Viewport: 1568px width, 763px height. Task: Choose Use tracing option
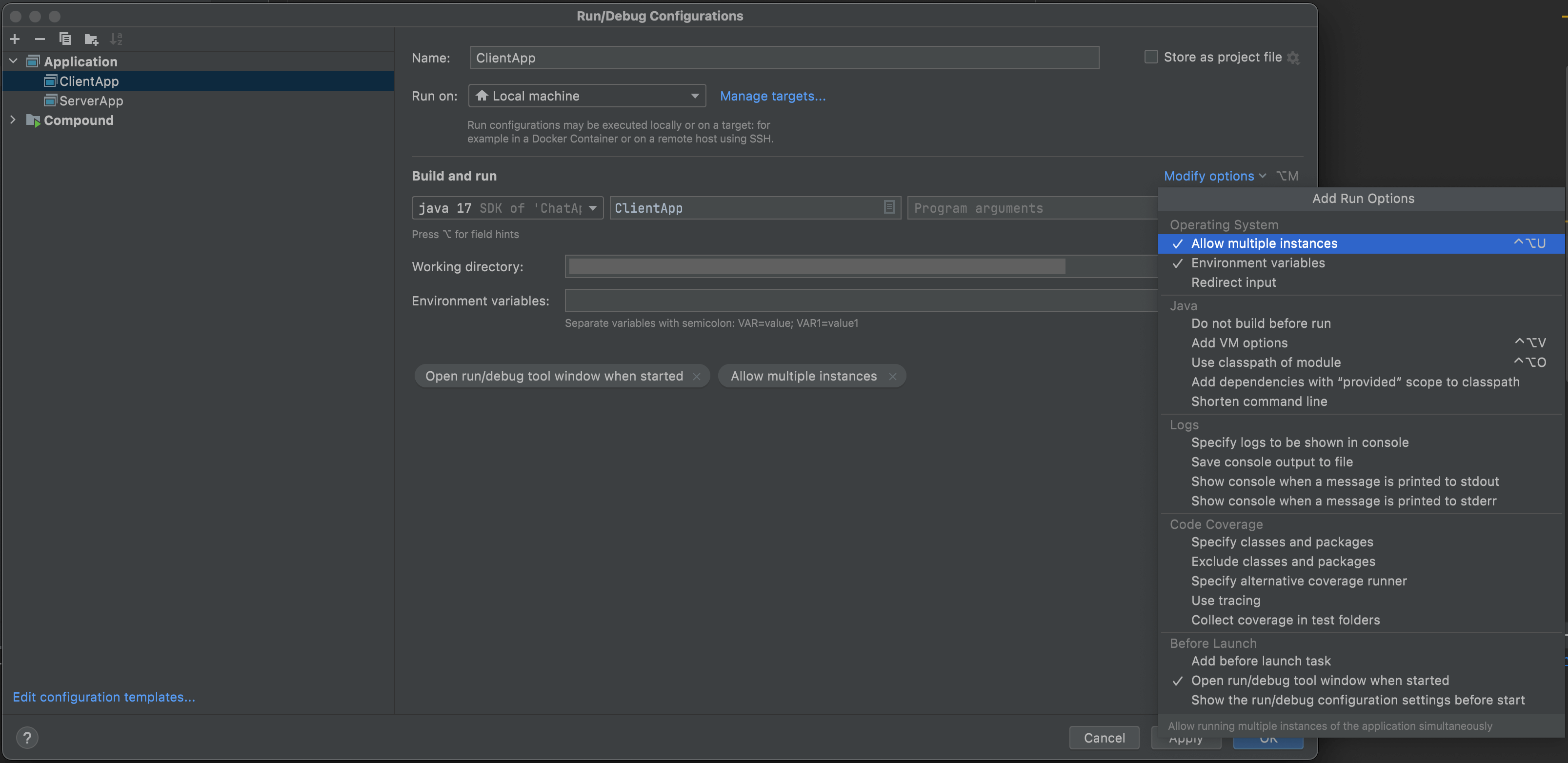point(1361,600)
